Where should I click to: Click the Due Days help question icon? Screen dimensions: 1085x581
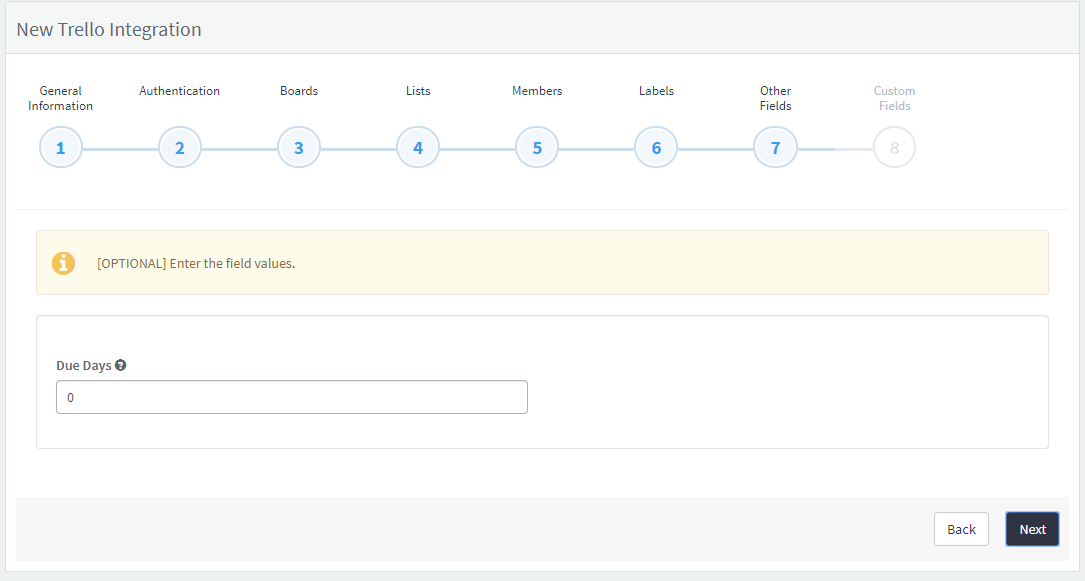120,365
